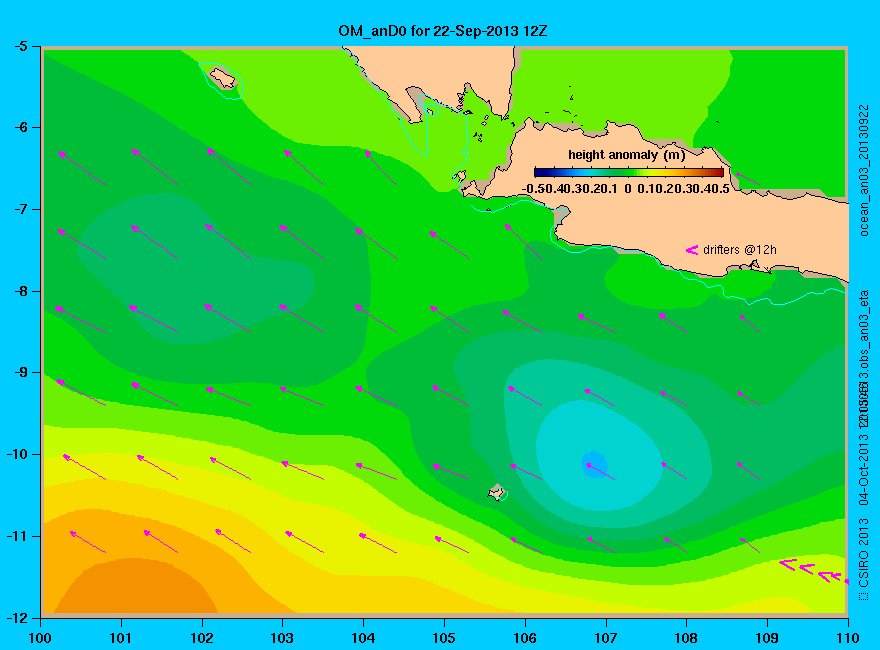Click the x-axis label "110"
The height and width of the screenshot is (650, 880).
(x=847, y=638)
